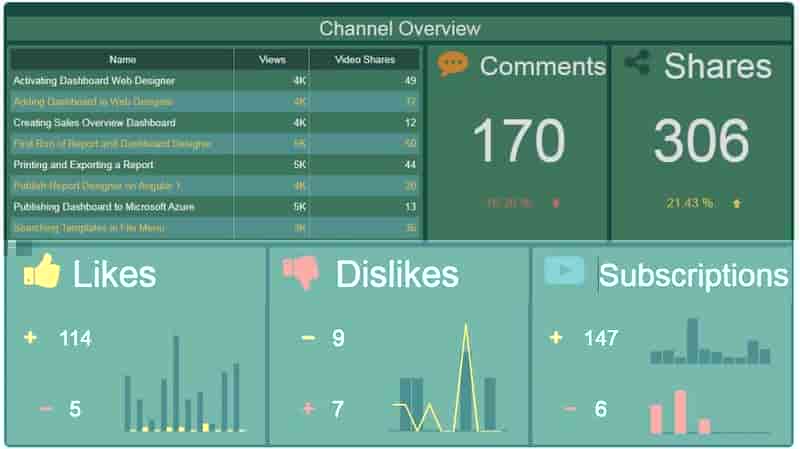Viewport: 800px width, 449px height.
Task: Click the Likes gained value 114
Action: (75, 338)
